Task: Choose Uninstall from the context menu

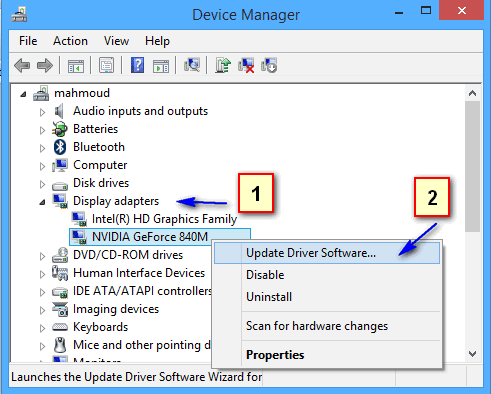Action: (x=327, y=297)
